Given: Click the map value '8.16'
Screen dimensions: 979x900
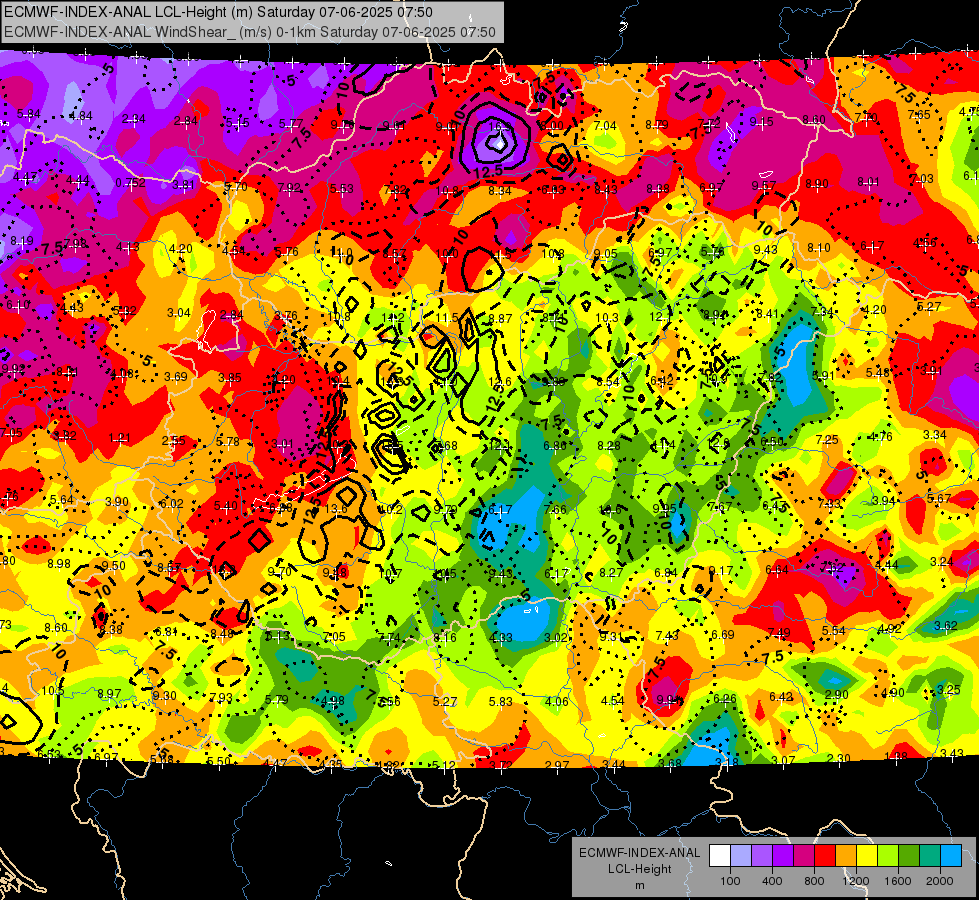Looking at the screenshot, I should coord(445,638).
